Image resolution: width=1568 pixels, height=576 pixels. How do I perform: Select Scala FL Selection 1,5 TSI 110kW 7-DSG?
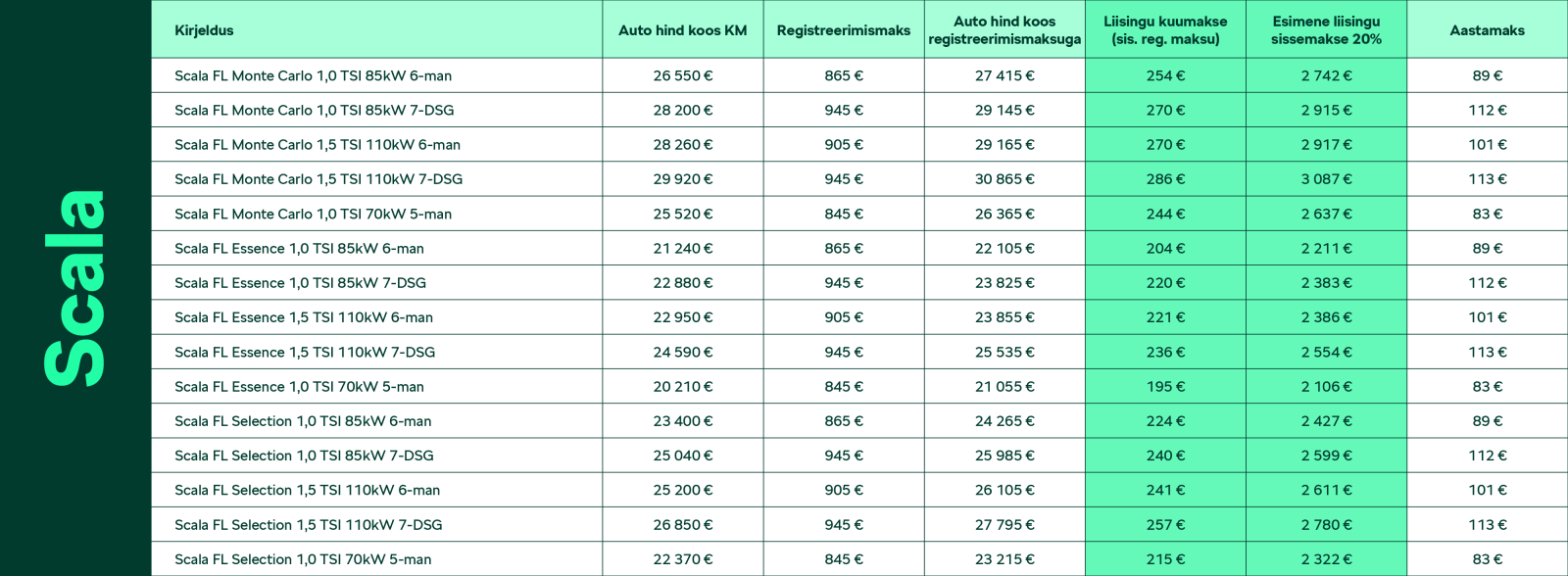tap(308, 525)
